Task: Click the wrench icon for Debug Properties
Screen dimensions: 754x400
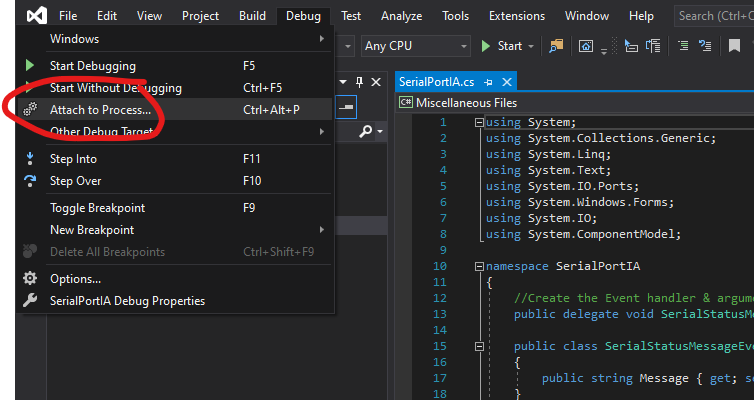Action: pyautogui.click(x=30, y=300)
